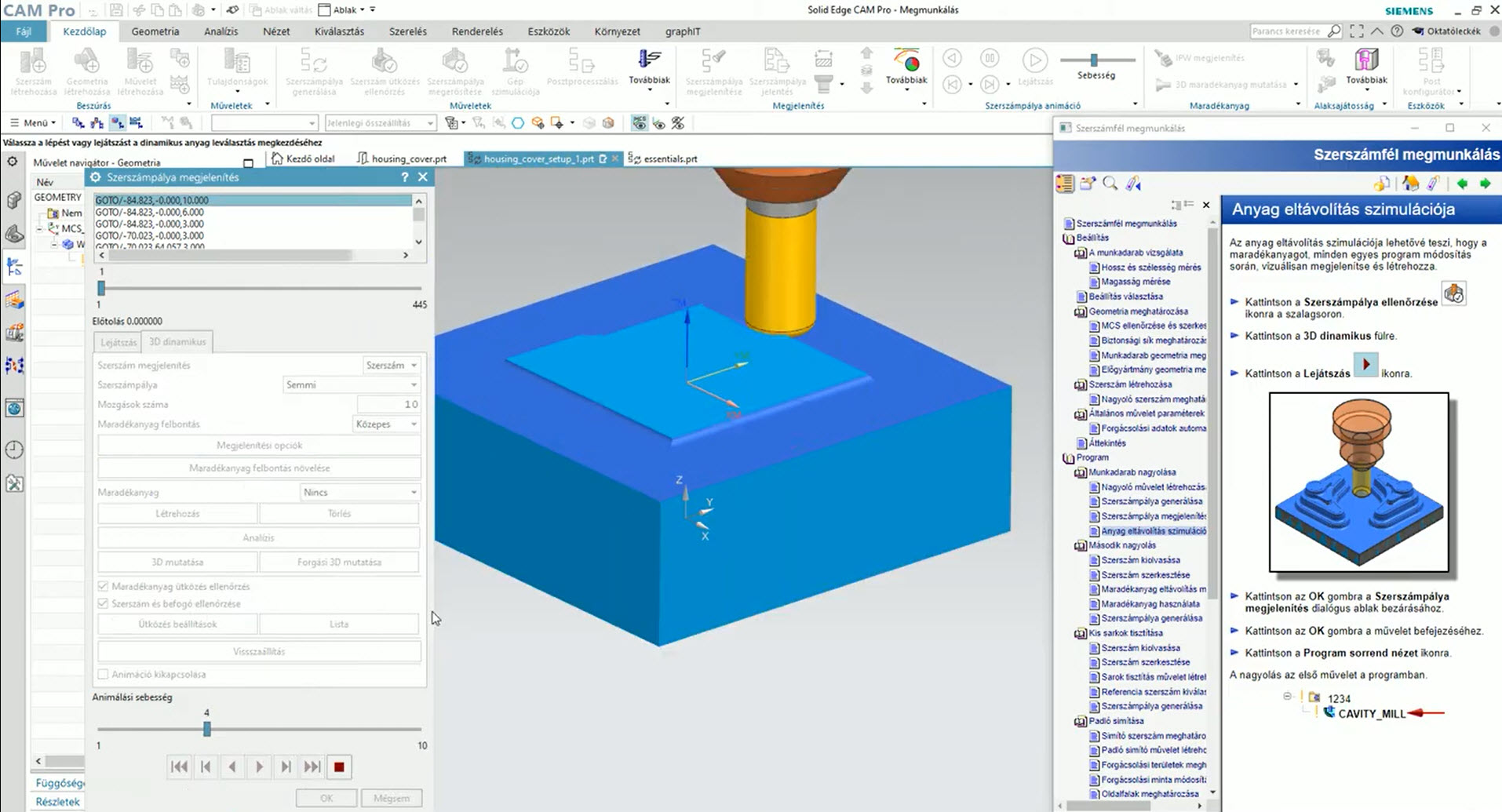Open the housing_cover.prt document tab
1502x812 pixels.
[x=402, y=158]
